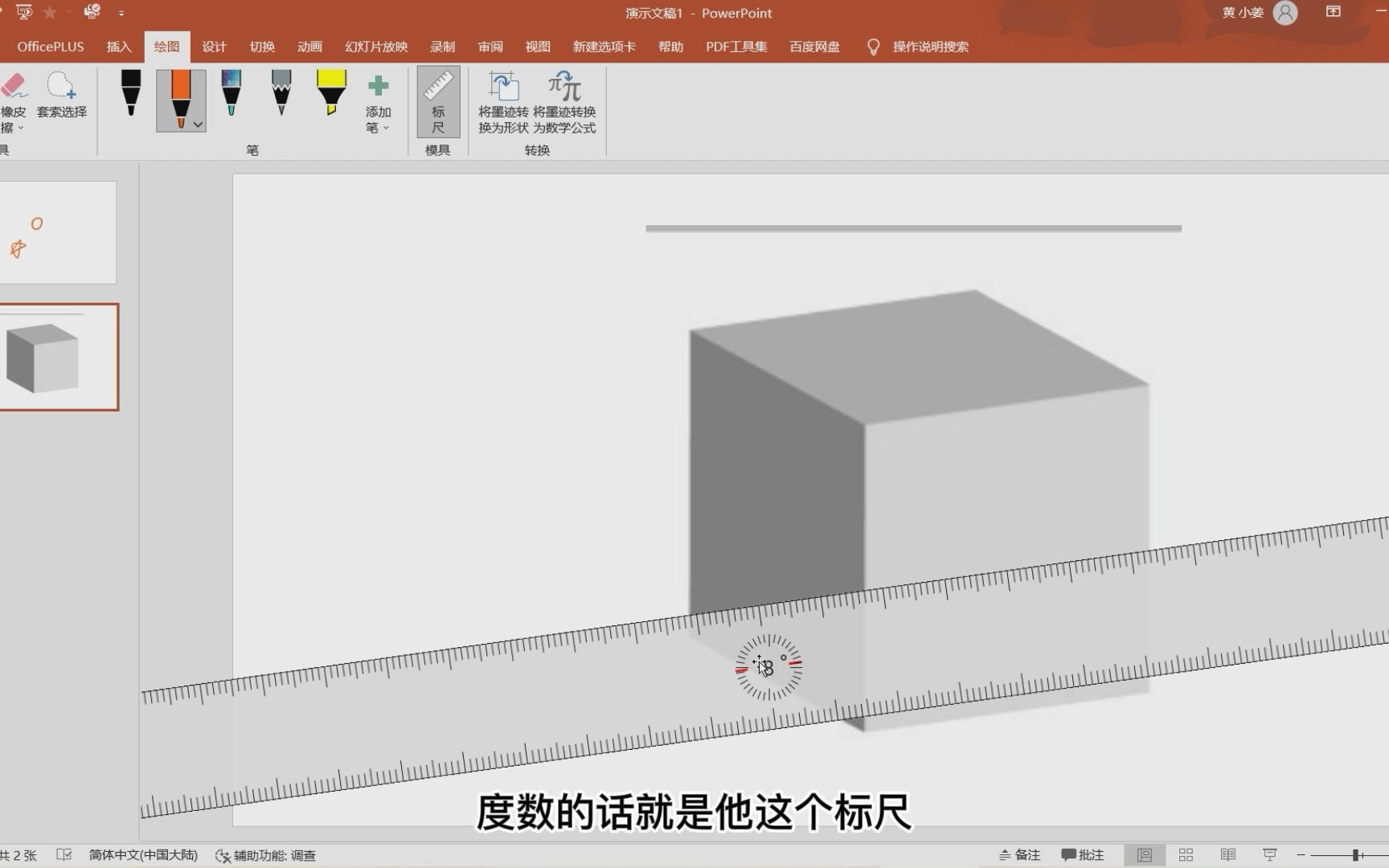Select the gray pencil tool
1389x868 pixels.
click(281, 93)
